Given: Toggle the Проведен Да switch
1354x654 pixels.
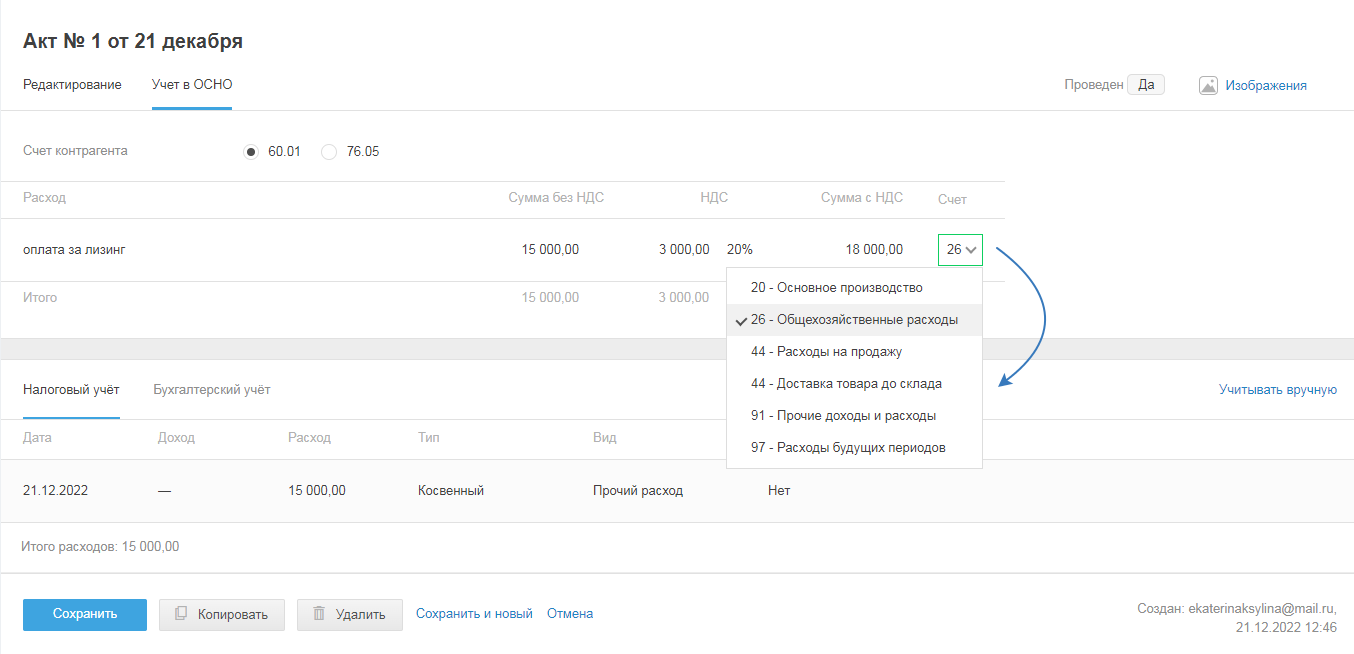Looking at the screenshot, I should (1145, 85).
